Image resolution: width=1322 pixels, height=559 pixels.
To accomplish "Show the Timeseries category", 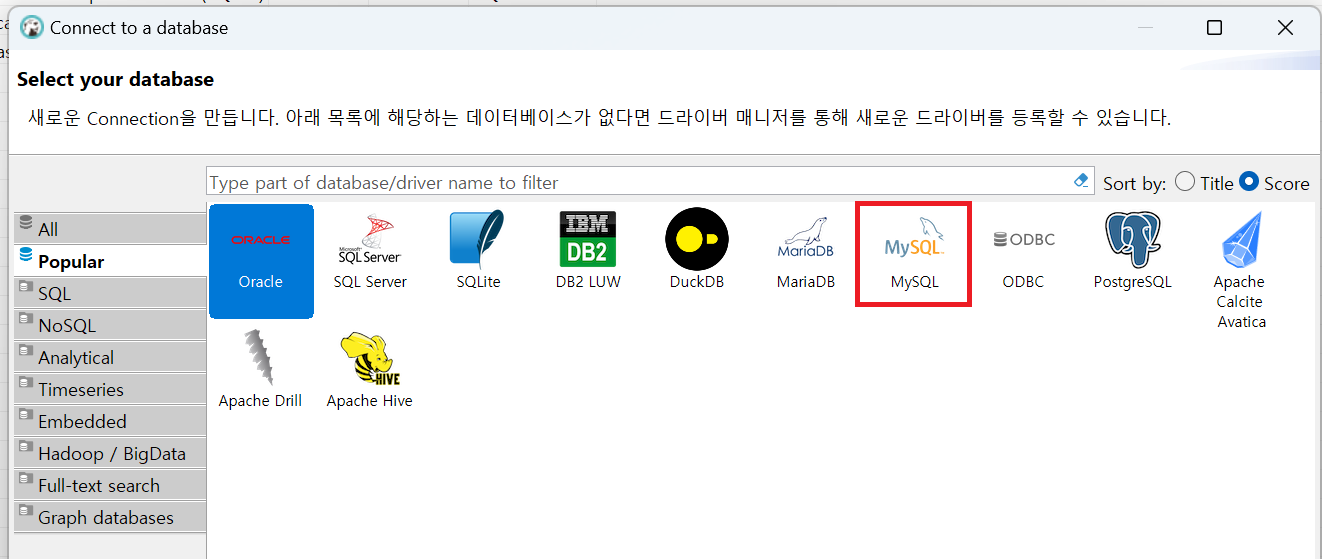I will click(110, 389).
